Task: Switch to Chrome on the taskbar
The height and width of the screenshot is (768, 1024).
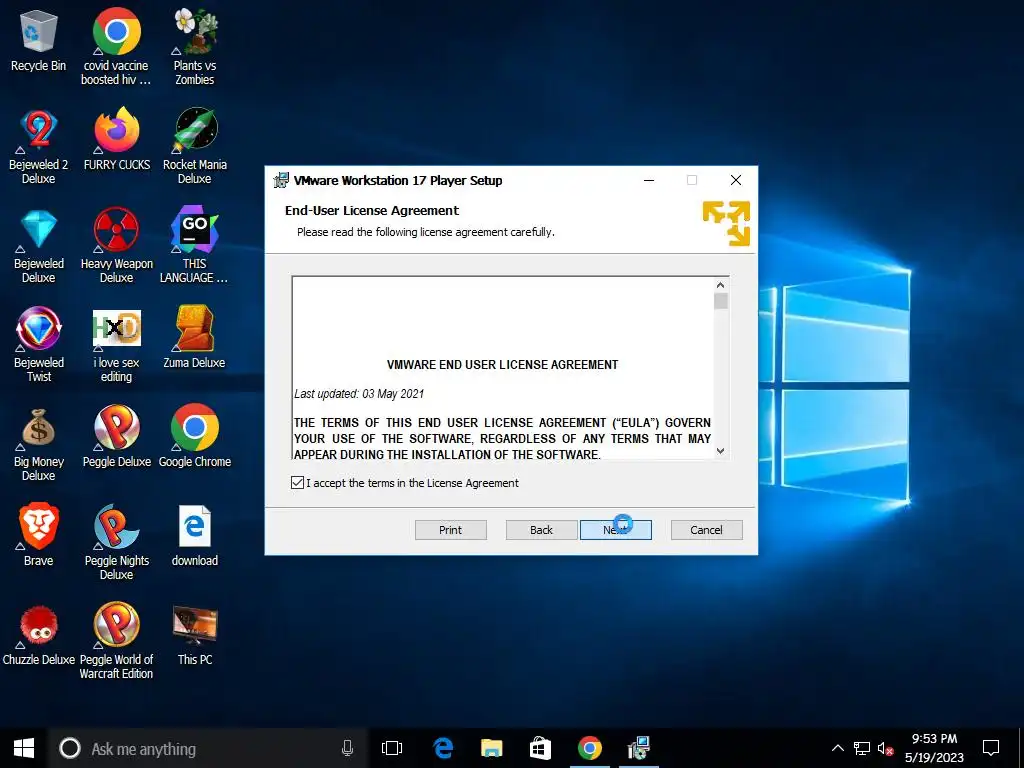Action: [589, 748]
